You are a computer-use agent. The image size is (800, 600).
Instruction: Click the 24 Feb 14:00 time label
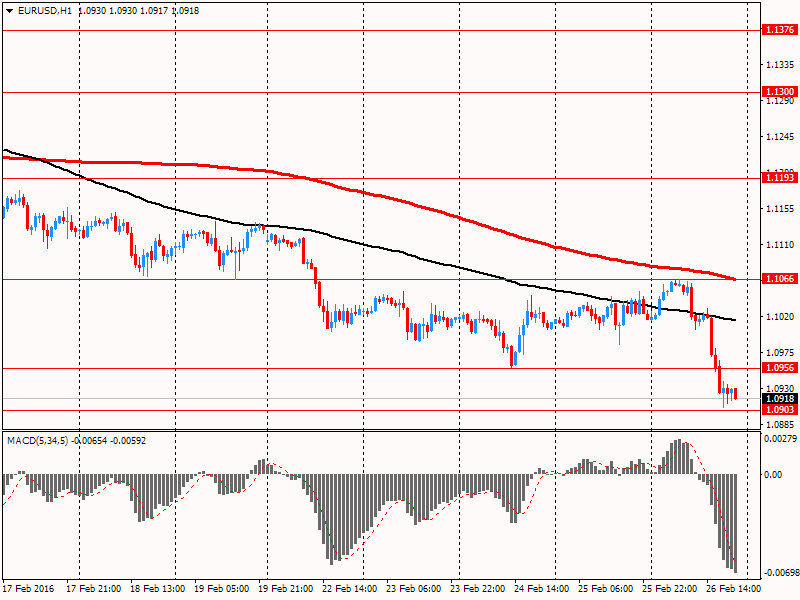click(x=542, y=588)
